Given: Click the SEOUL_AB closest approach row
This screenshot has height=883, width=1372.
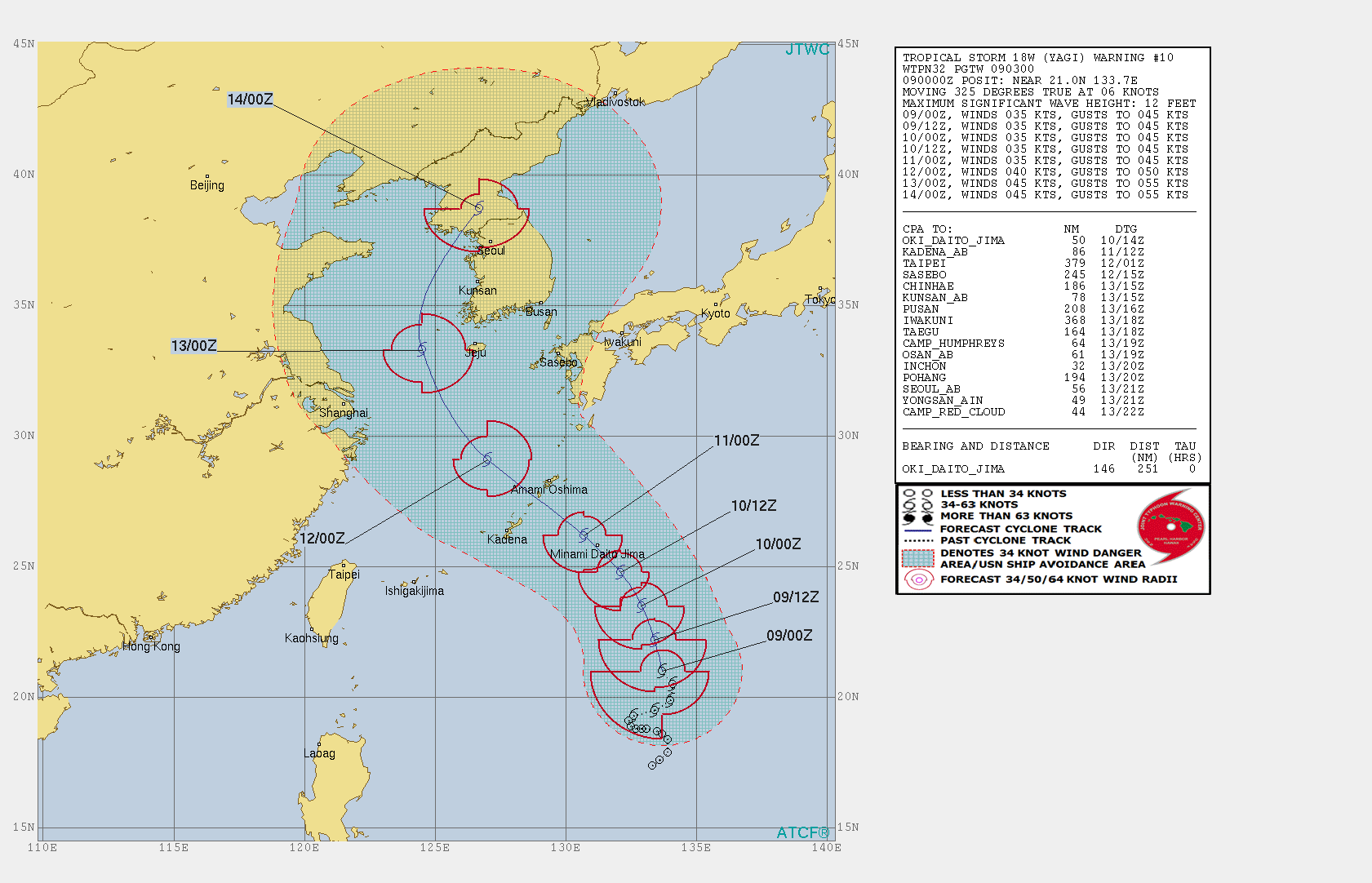Looking at the screenshot, I should (x=1023, y=389).
